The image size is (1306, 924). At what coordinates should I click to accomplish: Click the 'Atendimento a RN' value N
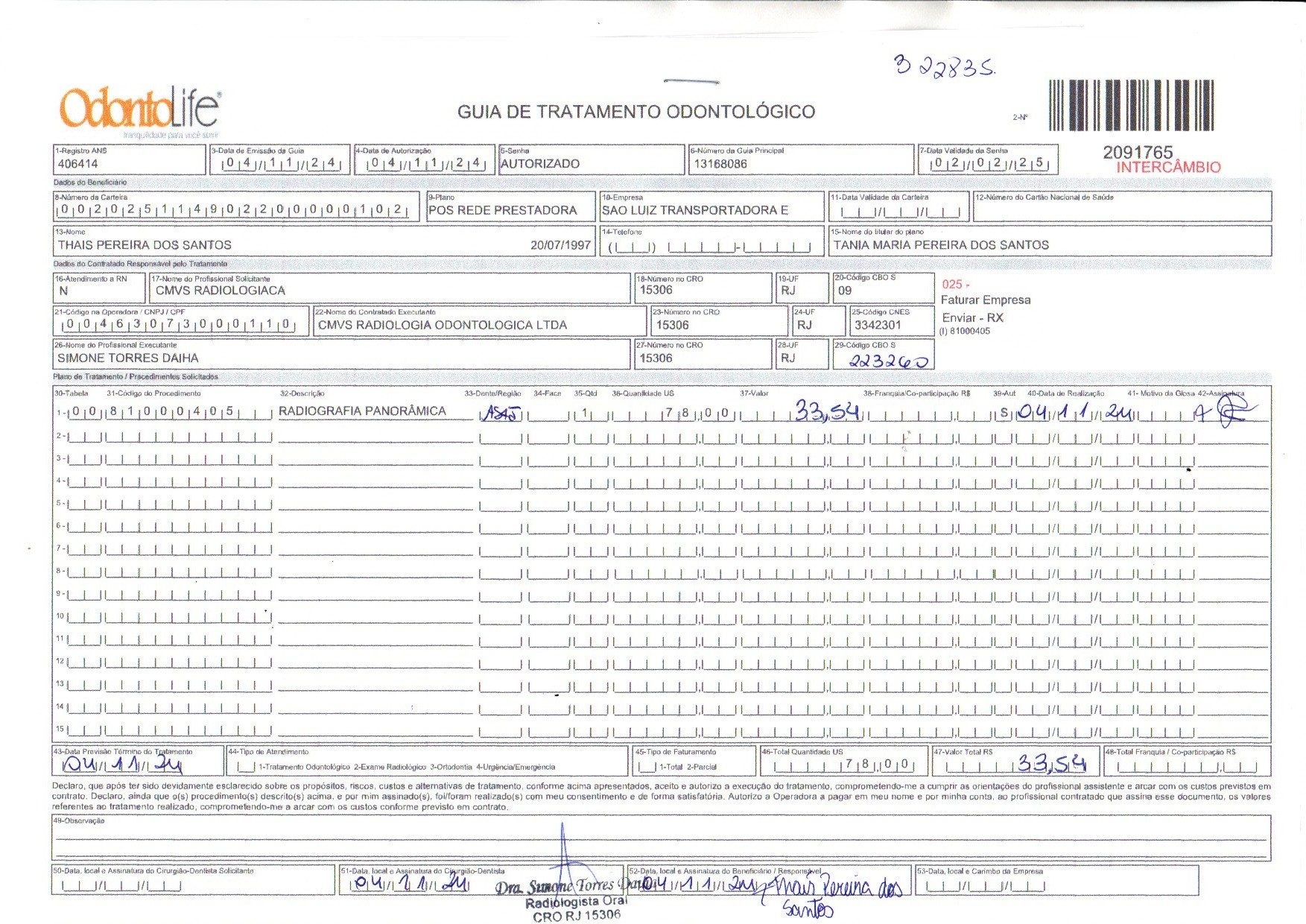pos(63,291)
